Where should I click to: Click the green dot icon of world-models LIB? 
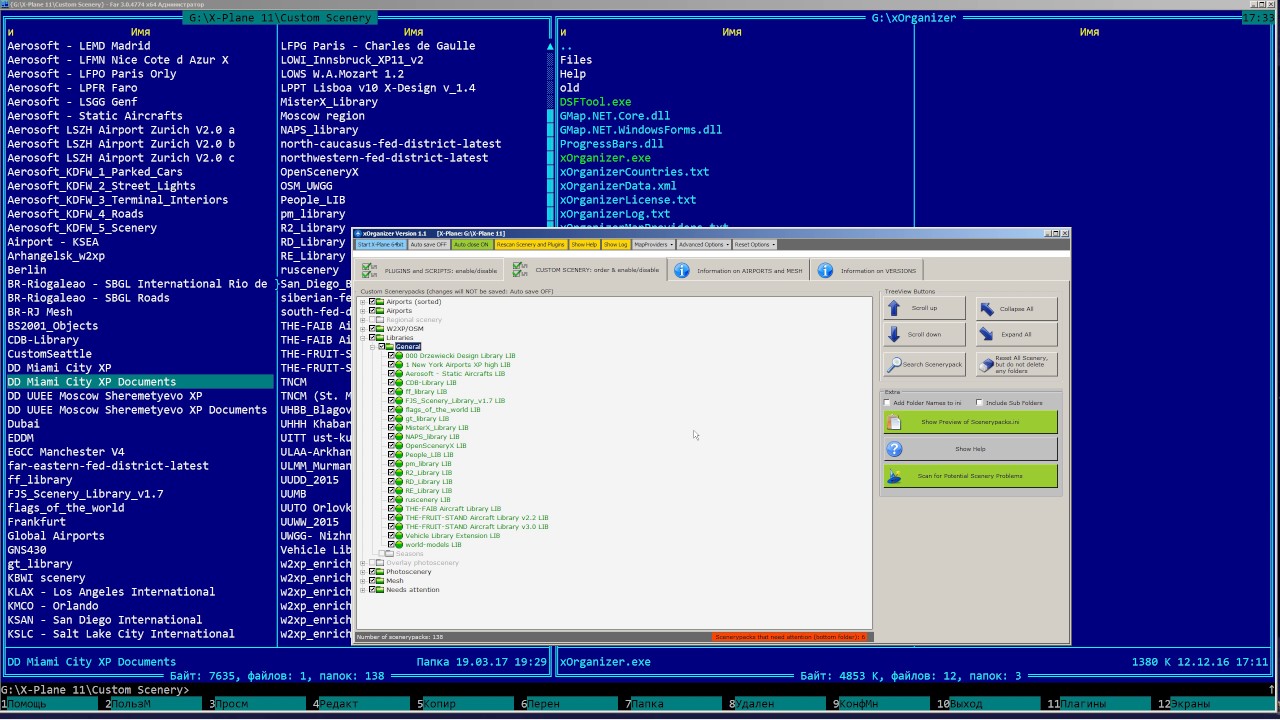pyautogui.click(x=400, y=544)
